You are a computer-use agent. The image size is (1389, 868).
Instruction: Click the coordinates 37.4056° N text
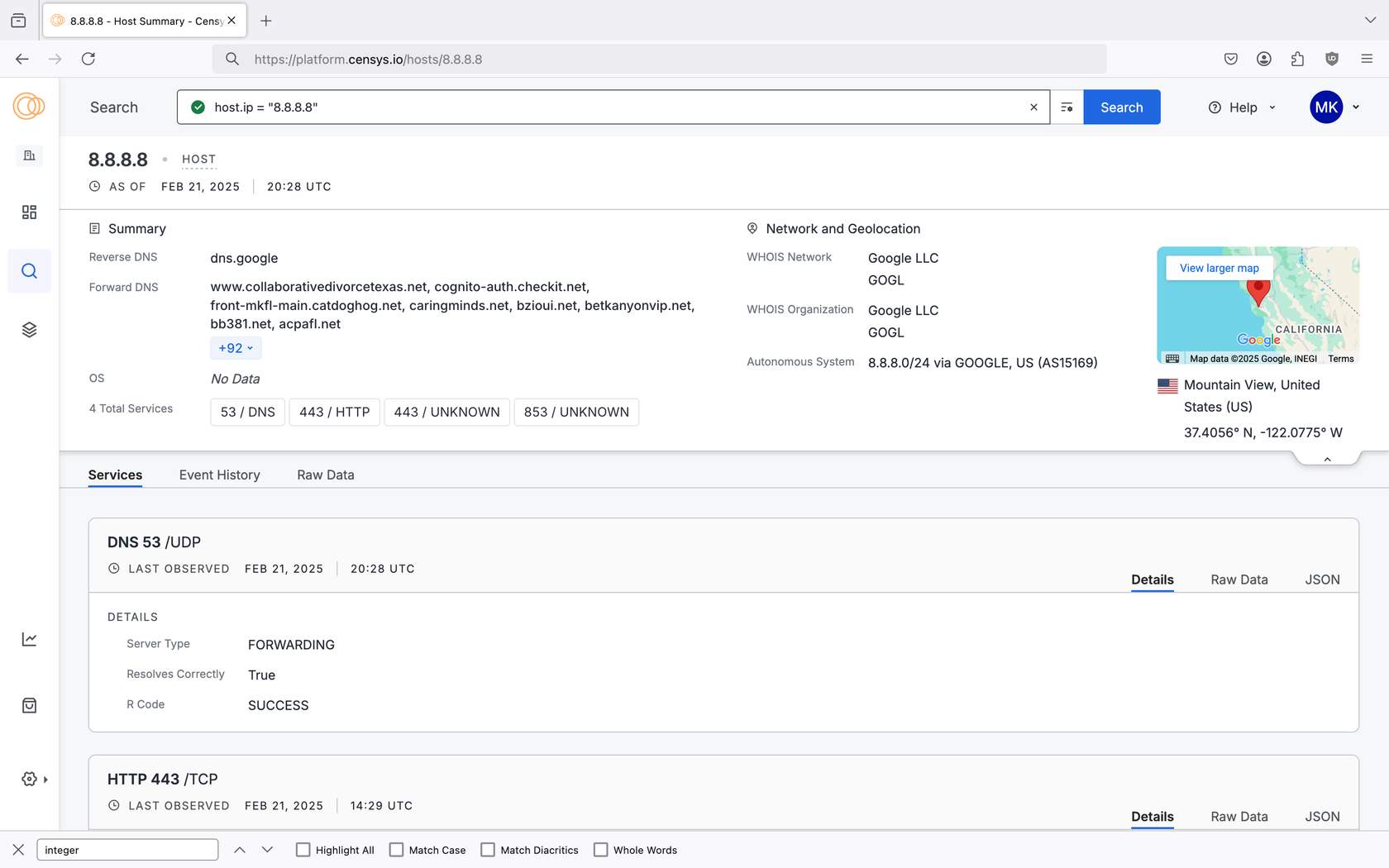(x=1263, y=432)
